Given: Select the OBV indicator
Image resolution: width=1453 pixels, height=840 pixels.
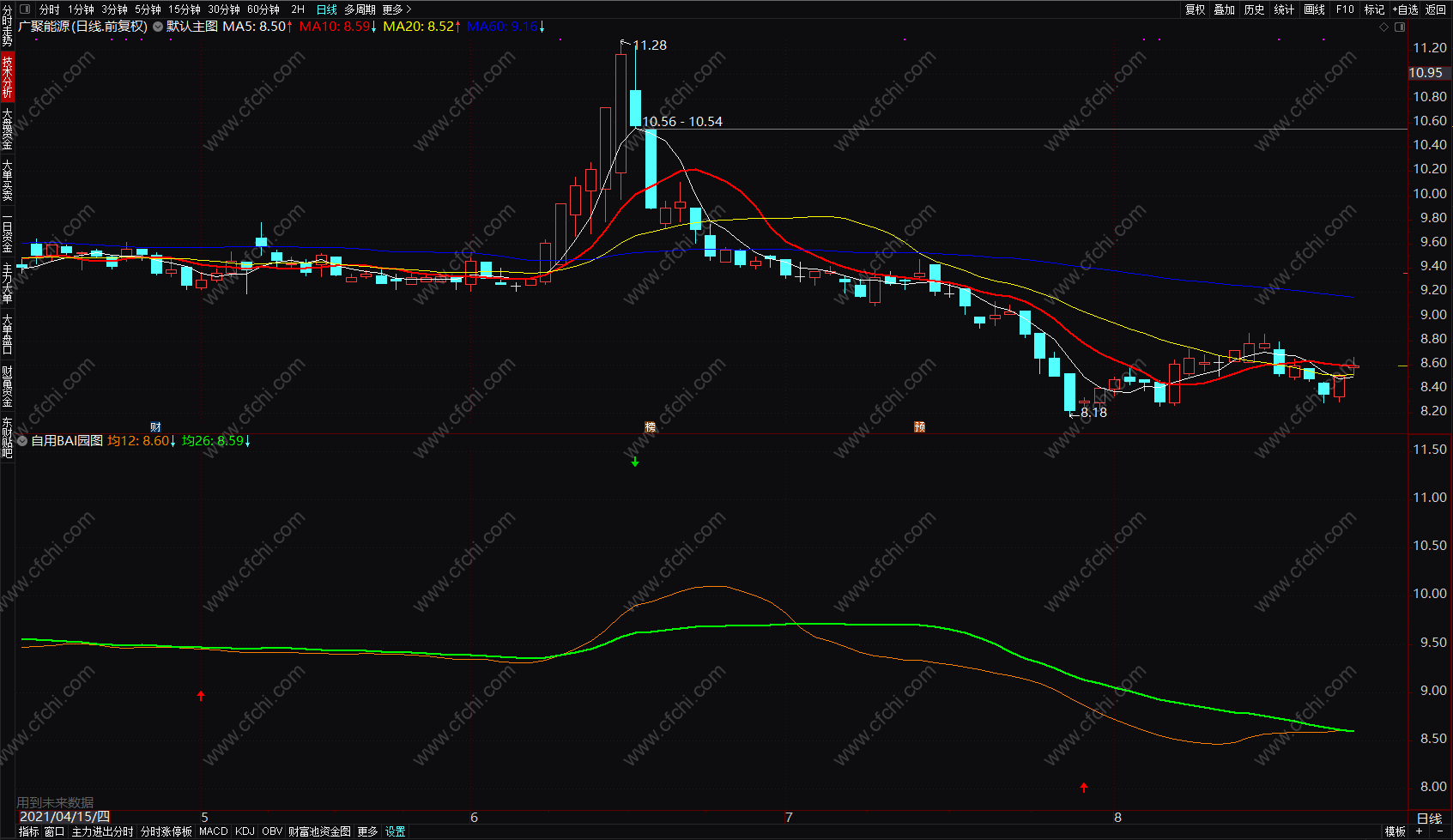Looking at the screenshot, I should [x=272, y=832].
